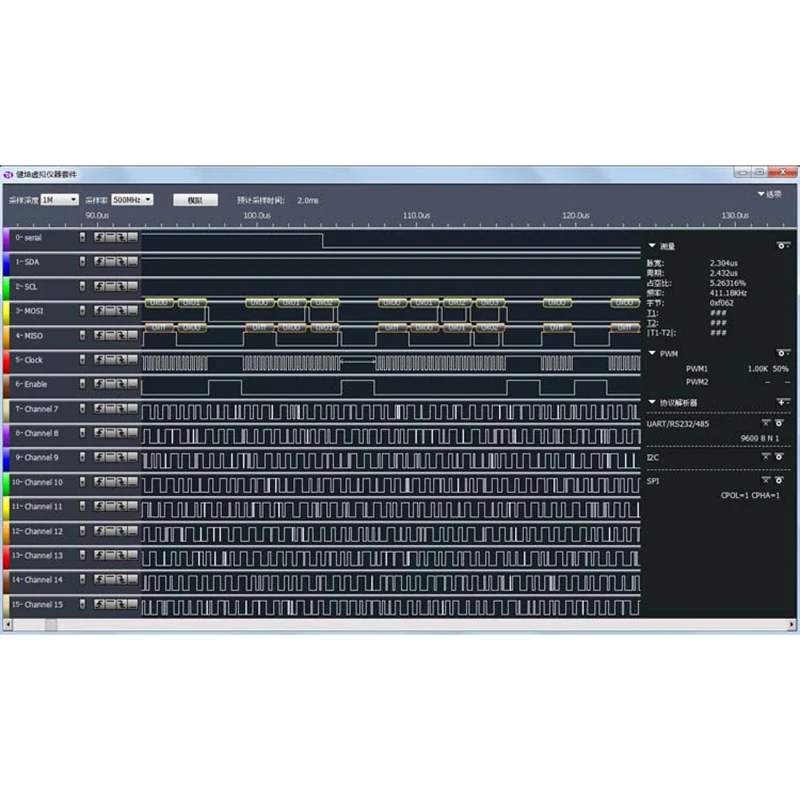This screenshot has width=800, height=800.
Task: Set high-level trigger on 1-SDA channel
Action: click(110, 262)
